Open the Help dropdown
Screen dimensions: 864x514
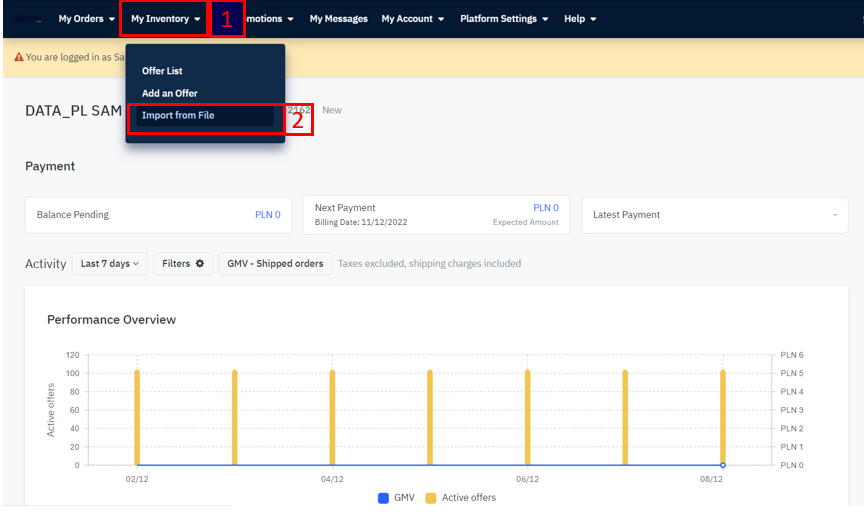pyautogui.click(x=580, y=19)
